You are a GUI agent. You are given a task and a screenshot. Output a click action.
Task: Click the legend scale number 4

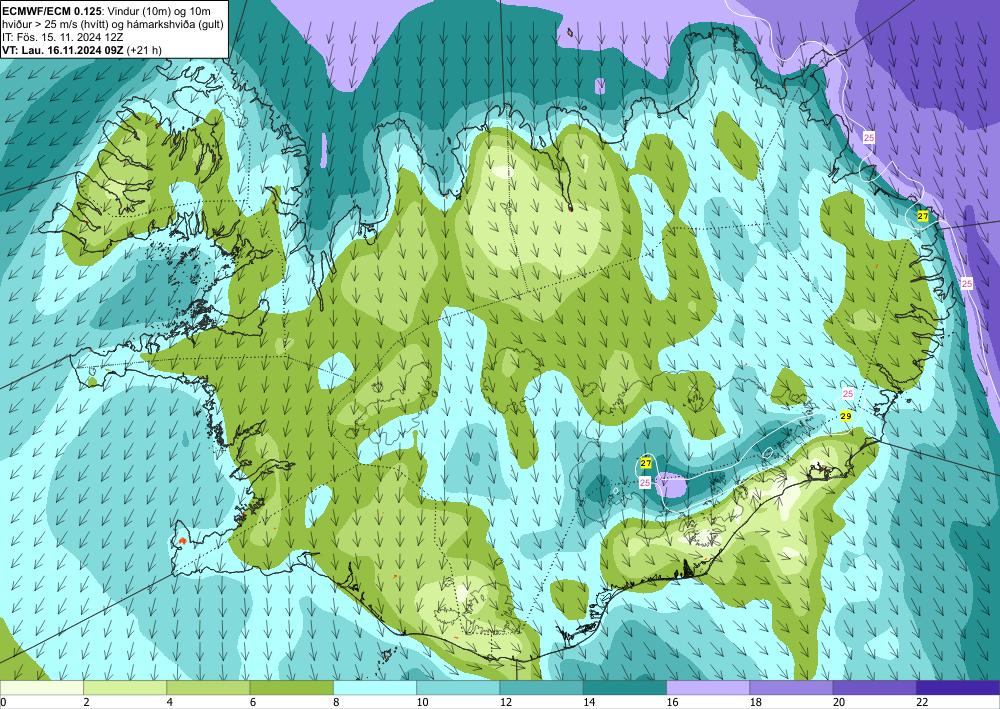point(169,702)
